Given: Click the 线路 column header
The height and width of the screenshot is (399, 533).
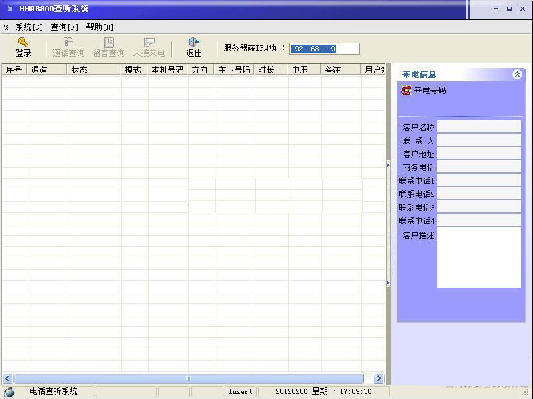Looking at the screenshot, I should click(x=47, y=69).
